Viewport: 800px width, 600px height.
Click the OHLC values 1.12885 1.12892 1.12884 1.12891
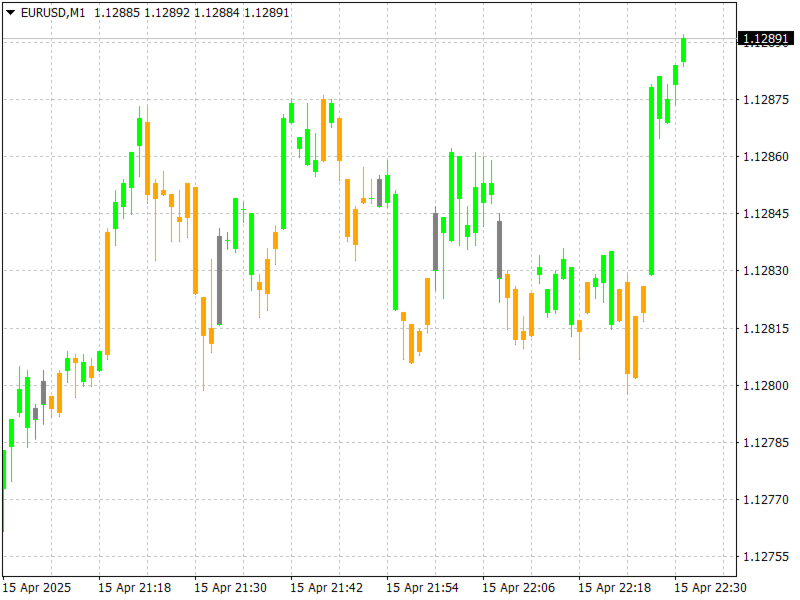192,13
